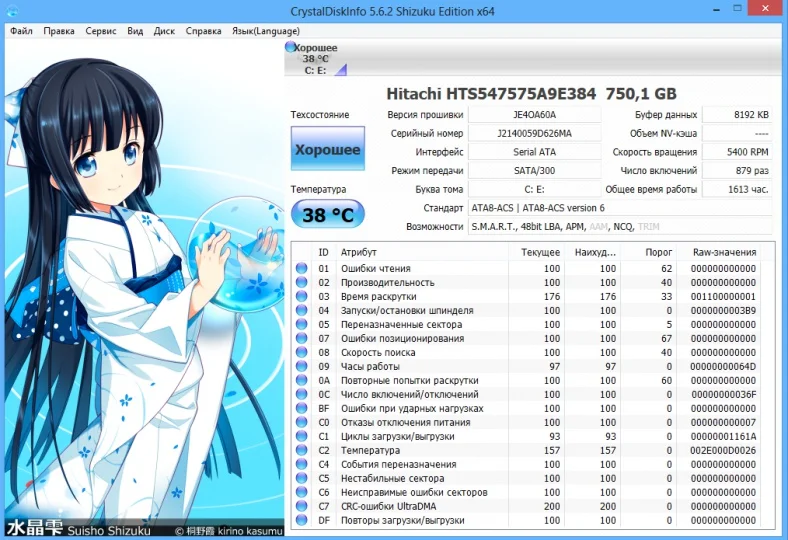Viewport: 788px width, 540px height.
Task: Click the 5400 RPM rotation speed field
Action: (737, 152)
